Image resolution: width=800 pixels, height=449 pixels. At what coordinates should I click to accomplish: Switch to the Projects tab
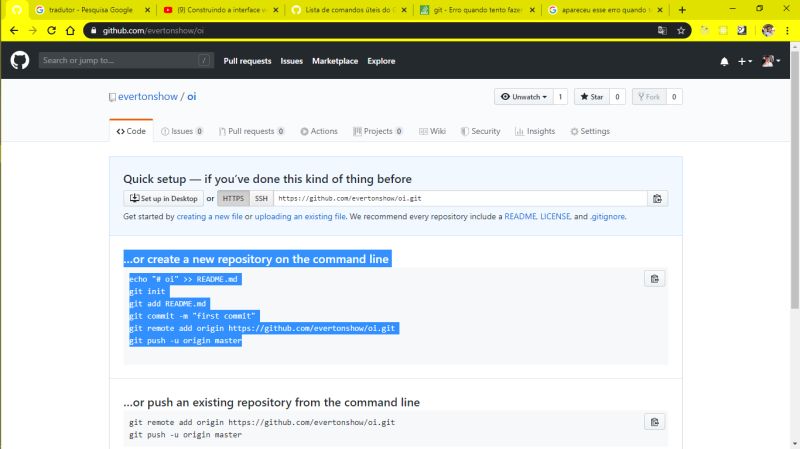(x=378, y=131)
